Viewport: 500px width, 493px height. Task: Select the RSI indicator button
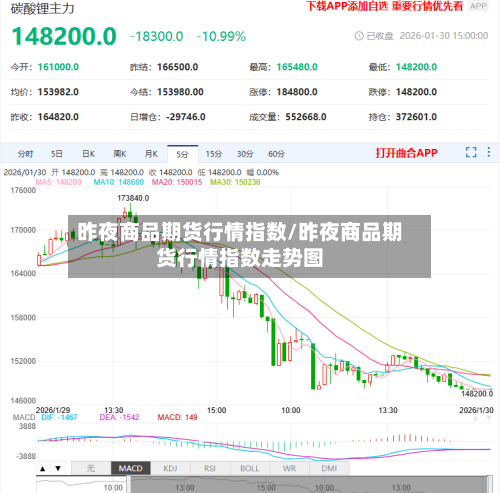(210, 468)
